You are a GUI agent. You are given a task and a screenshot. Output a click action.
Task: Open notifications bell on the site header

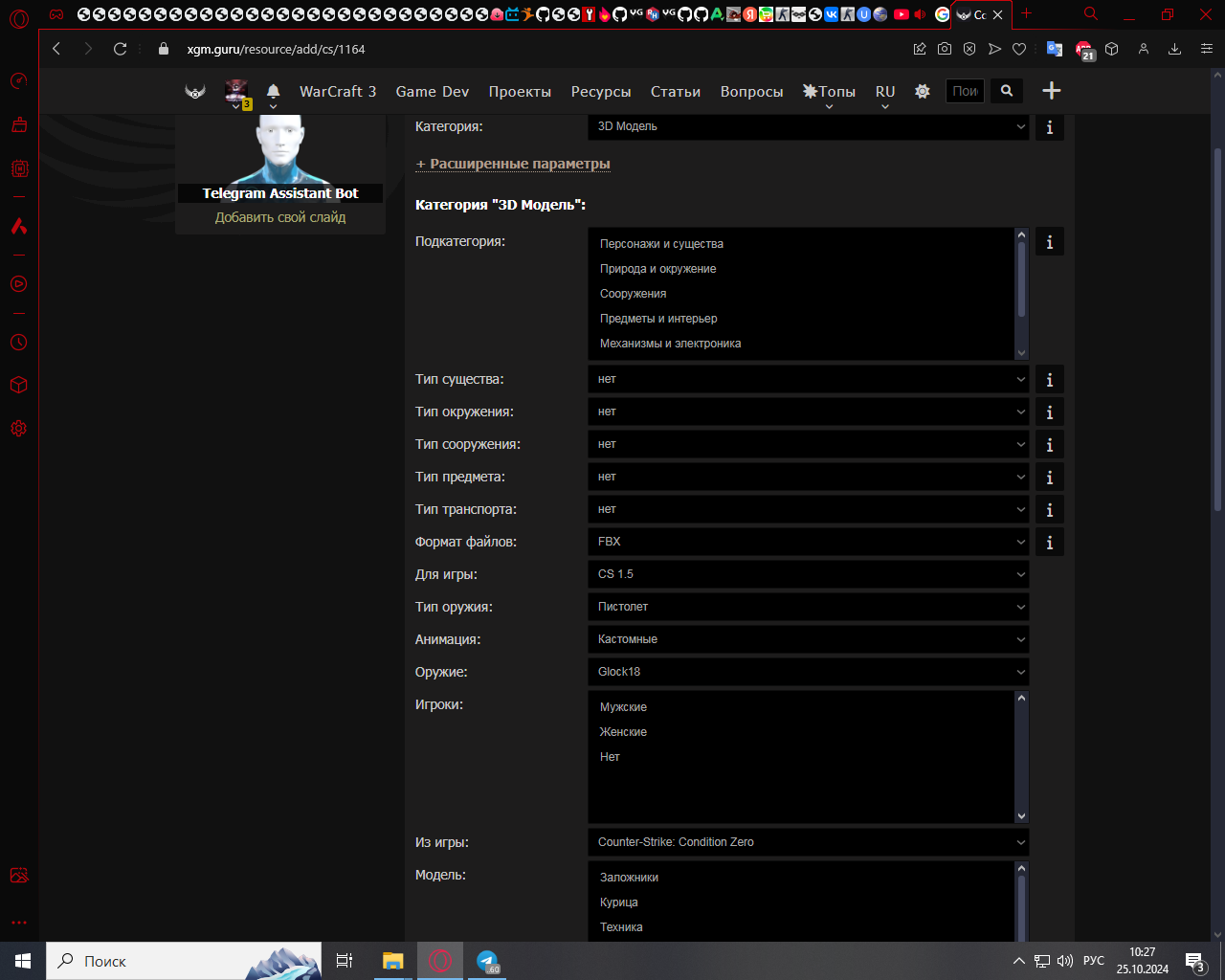273,91
